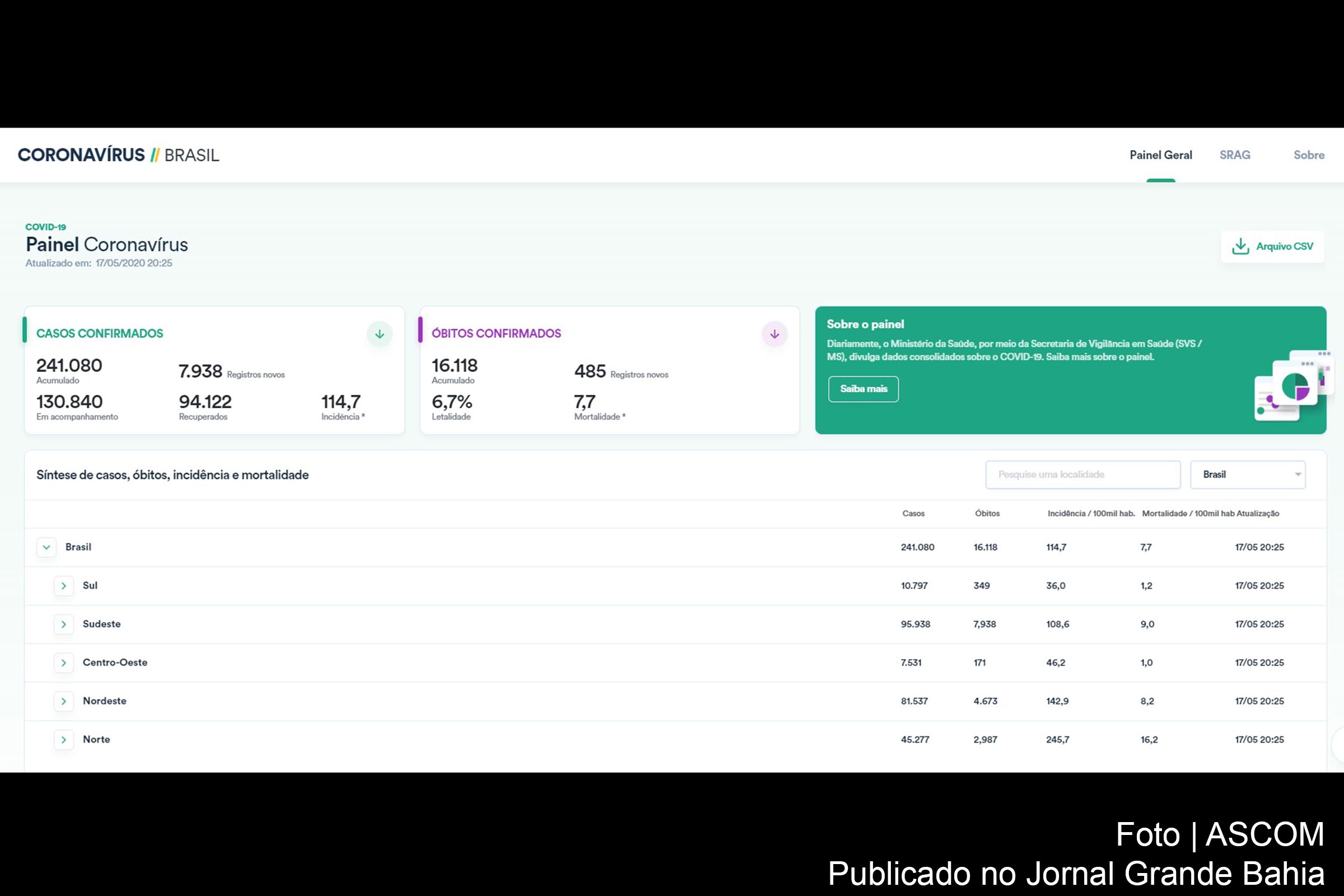1344x896 pixels.
Task: Click the Sudeste row label
Action: pyautogui.click(x=102, y=624)
